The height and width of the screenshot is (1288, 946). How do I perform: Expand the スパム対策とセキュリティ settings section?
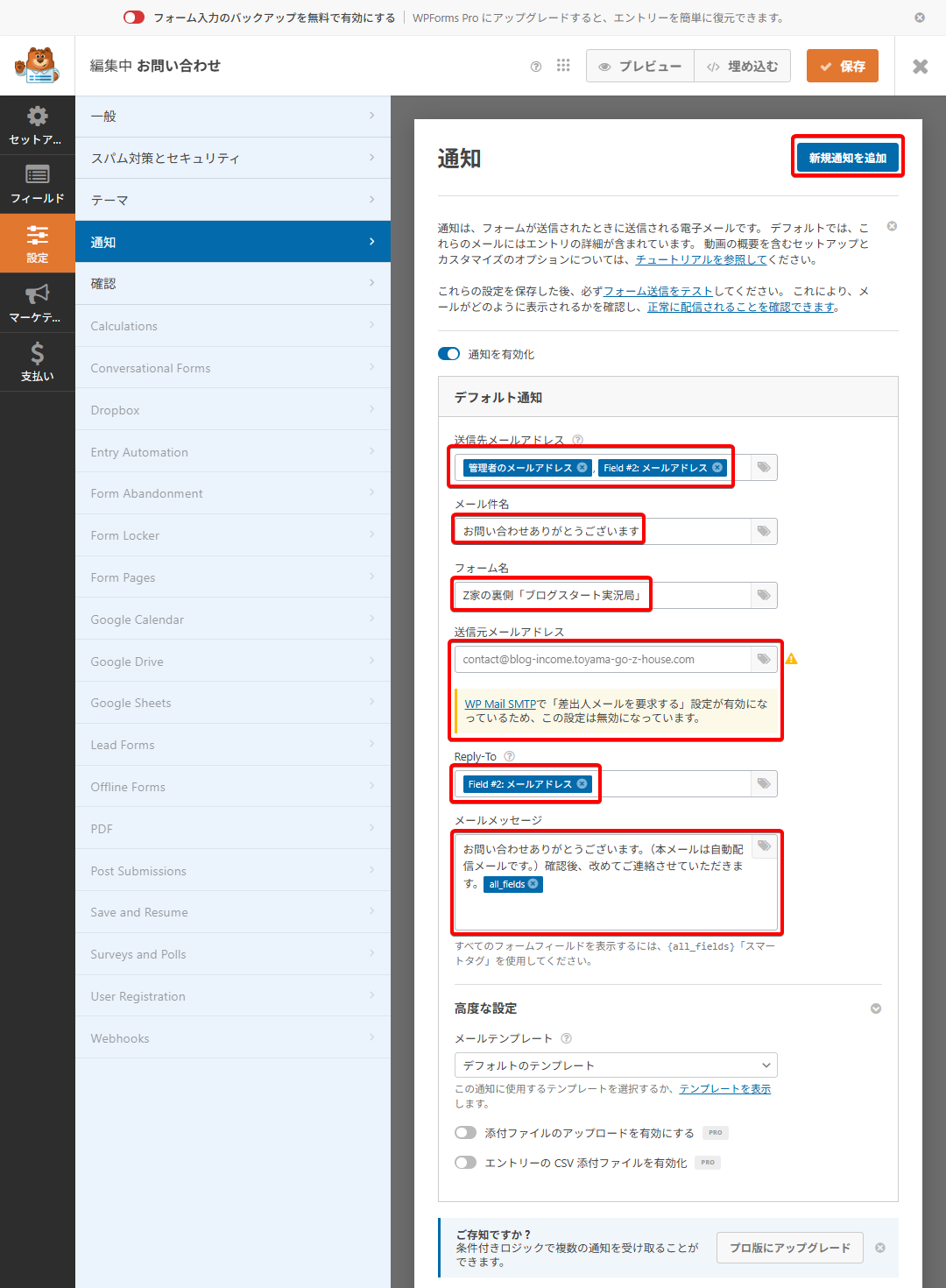(232, 158)
